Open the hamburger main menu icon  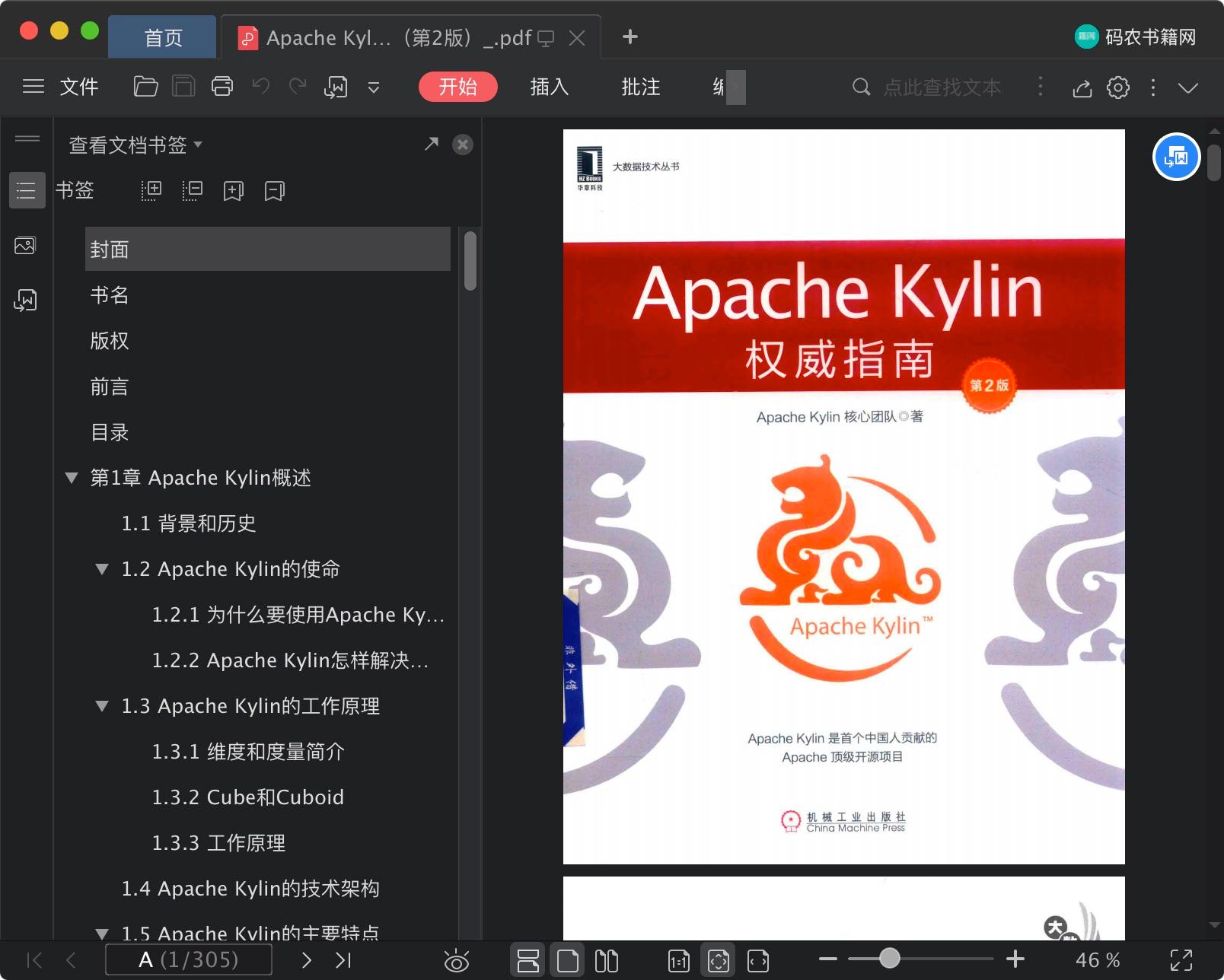click(33, 87)
